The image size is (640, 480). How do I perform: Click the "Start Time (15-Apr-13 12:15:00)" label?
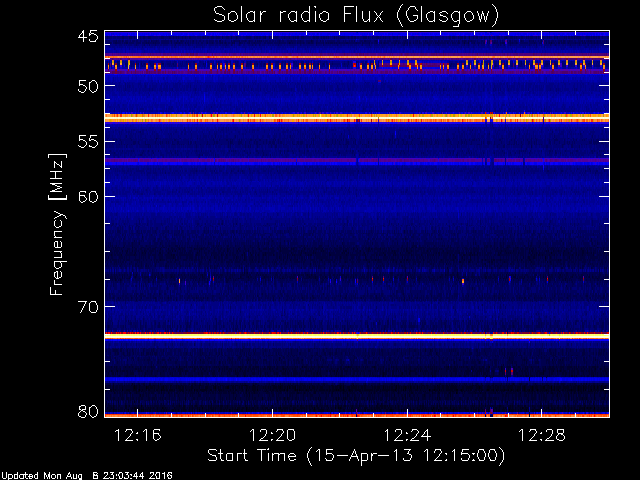tap(356, 456)
